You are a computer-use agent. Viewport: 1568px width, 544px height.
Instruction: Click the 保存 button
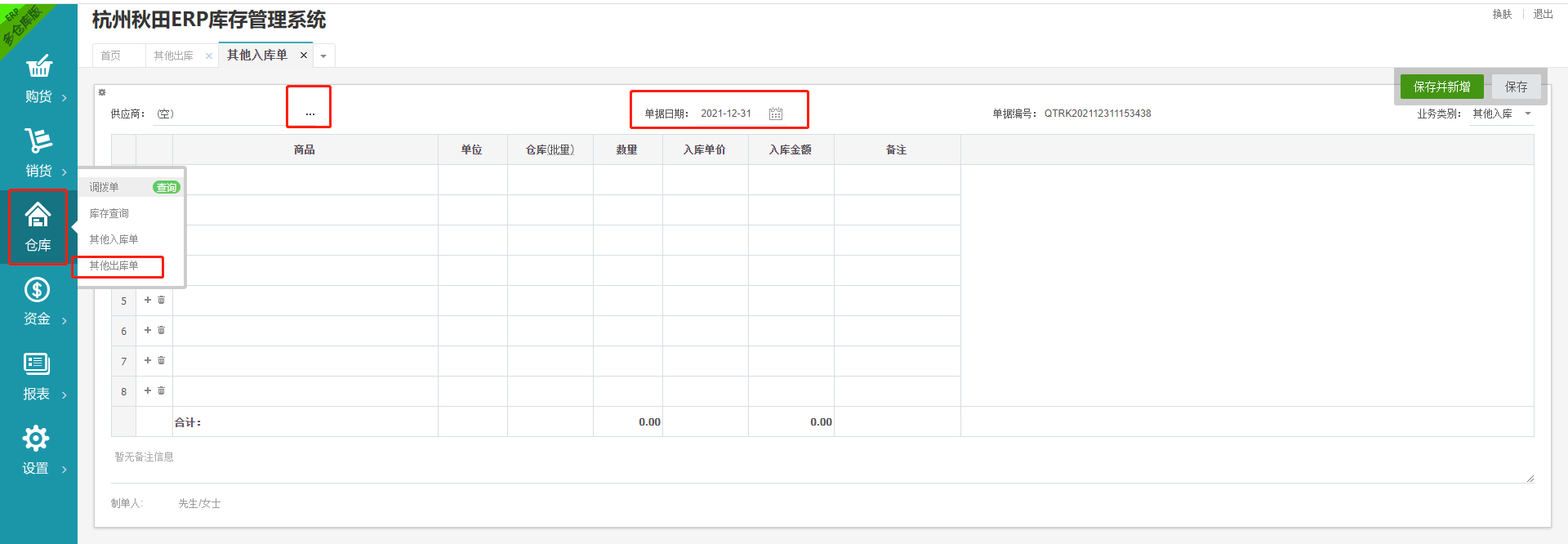1517,87
